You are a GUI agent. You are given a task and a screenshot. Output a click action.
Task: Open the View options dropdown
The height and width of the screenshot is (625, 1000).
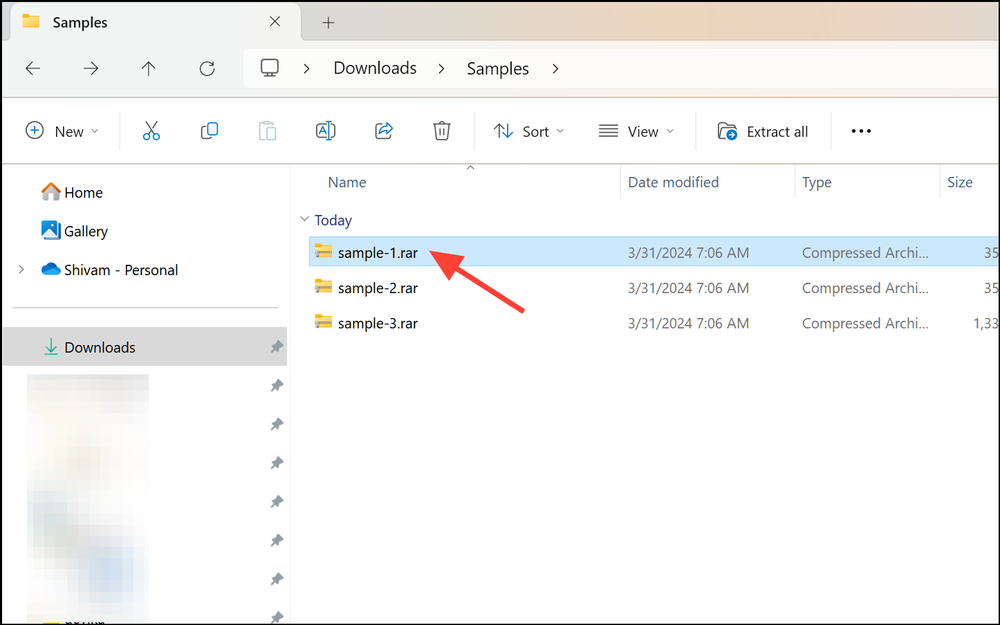(636, 131)
